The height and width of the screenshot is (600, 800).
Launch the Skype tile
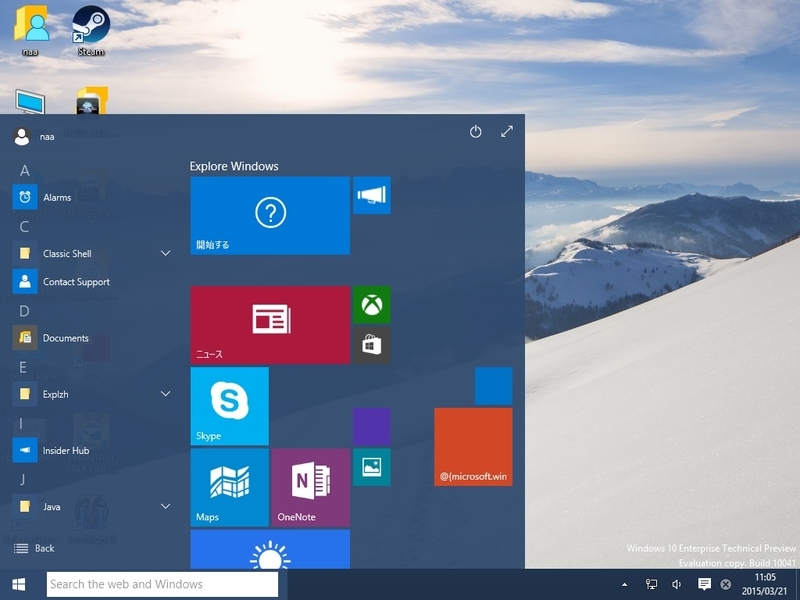tap(230, 406)
